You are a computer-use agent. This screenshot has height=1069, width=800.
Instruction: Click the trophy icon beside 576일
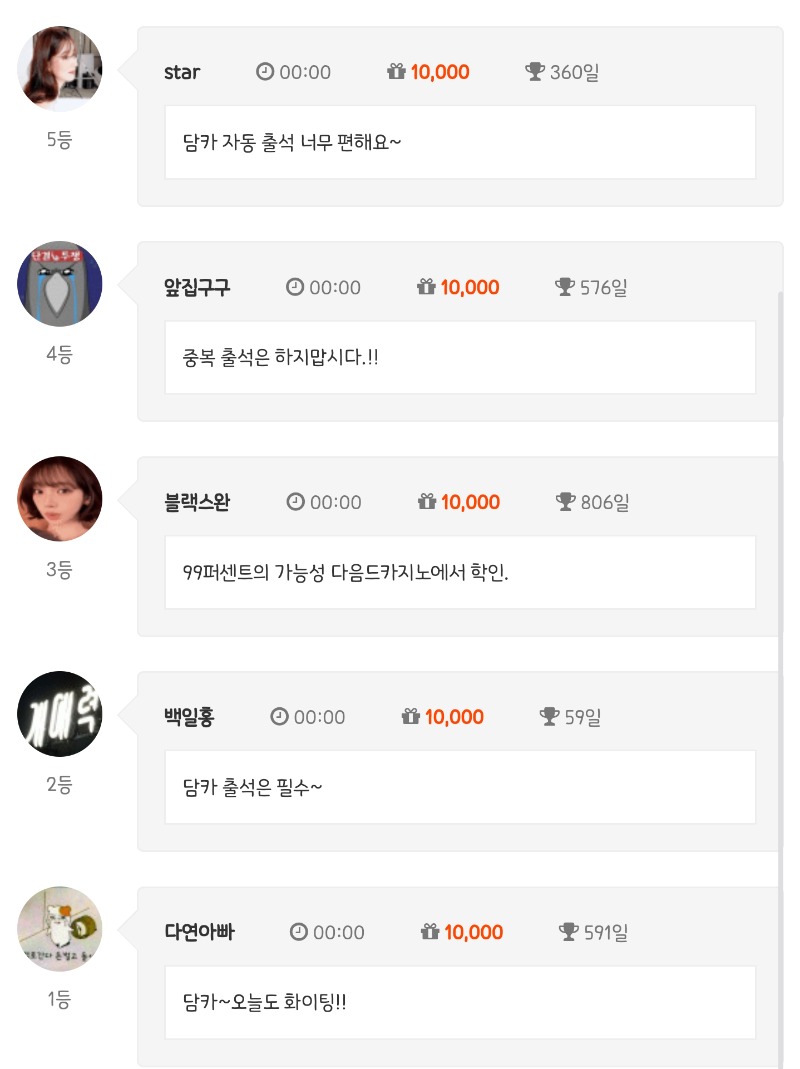(x=565, y=287)
